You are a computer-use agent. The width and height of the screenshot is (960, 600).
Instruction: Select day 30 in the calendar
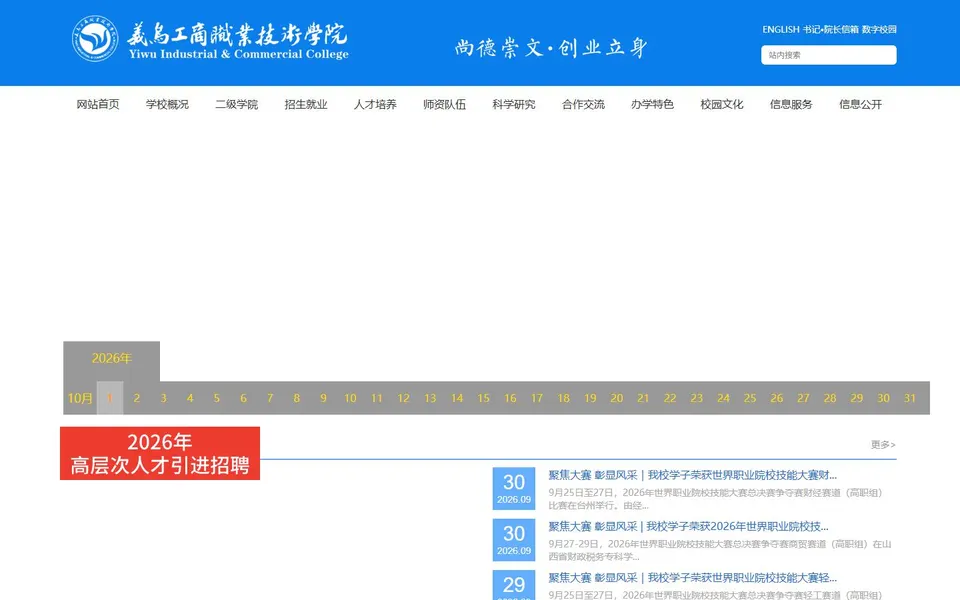[x=883, y=398]
